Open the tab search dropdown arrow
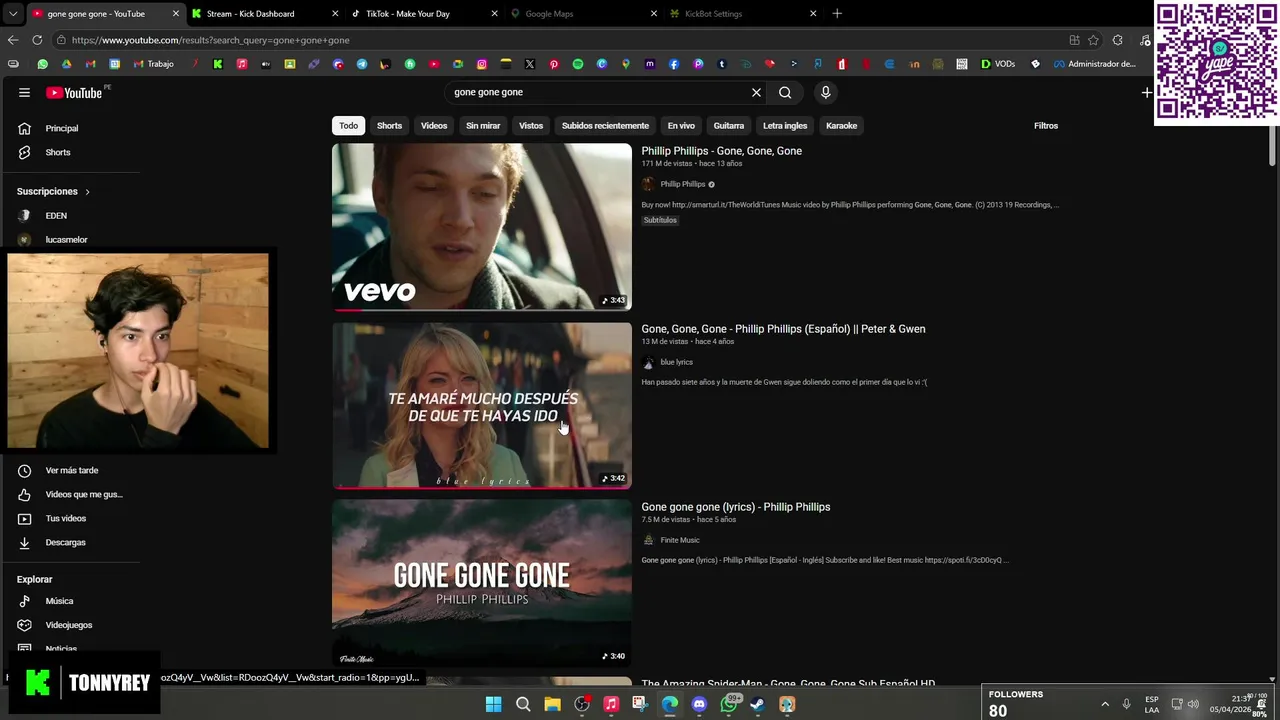The width and height of the screenshot is (1280, 720). coord(13,14)
